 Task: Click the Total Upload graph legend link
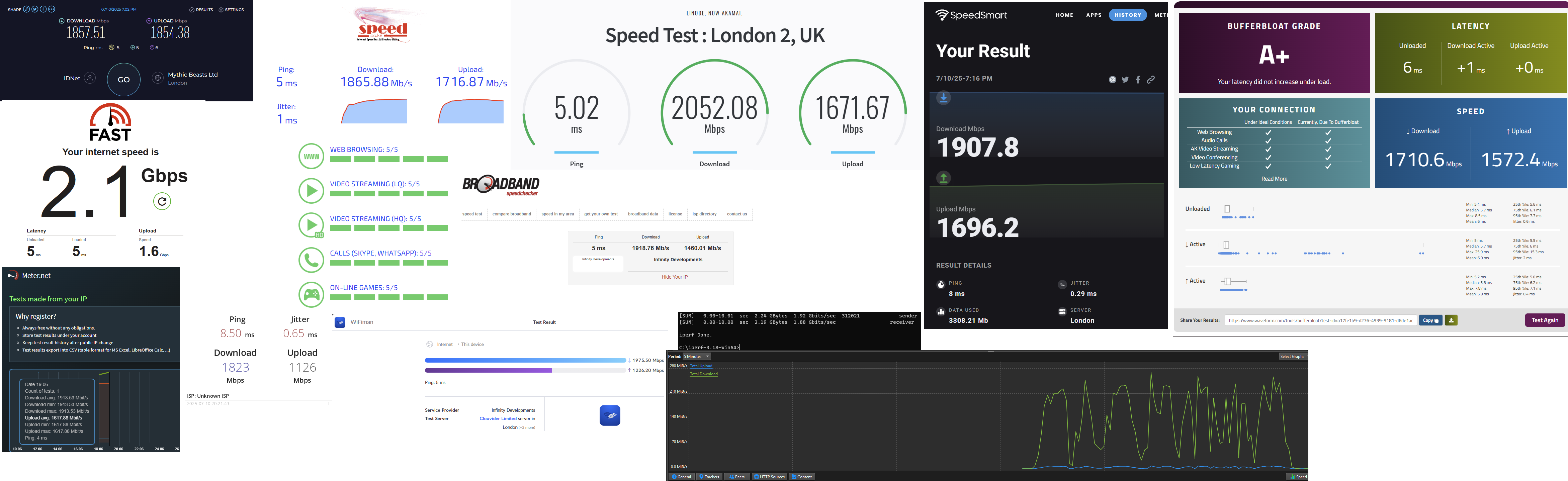point(701,366)
